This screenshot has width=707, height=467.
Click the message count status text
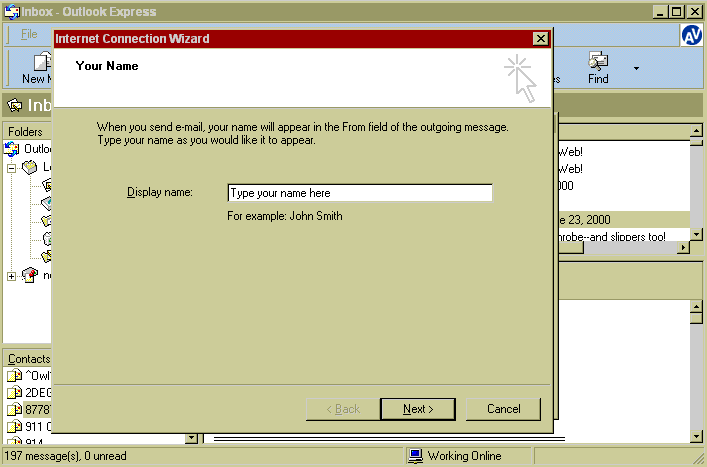65,456
